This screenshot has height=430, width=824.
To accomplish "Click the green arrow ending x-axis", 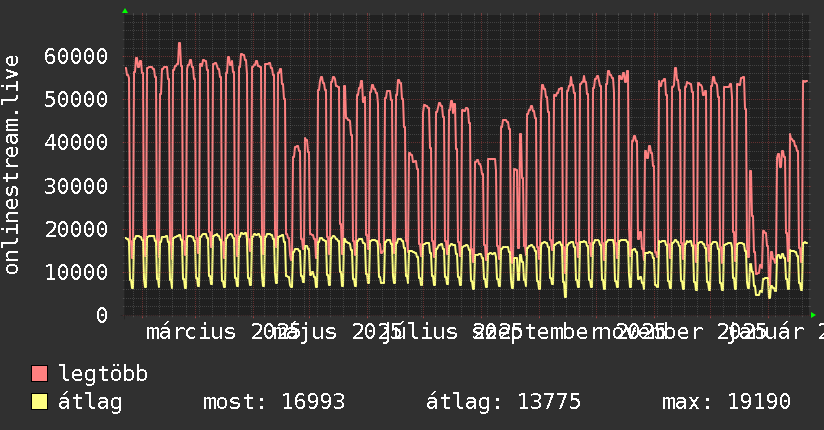I will (813, 315).
